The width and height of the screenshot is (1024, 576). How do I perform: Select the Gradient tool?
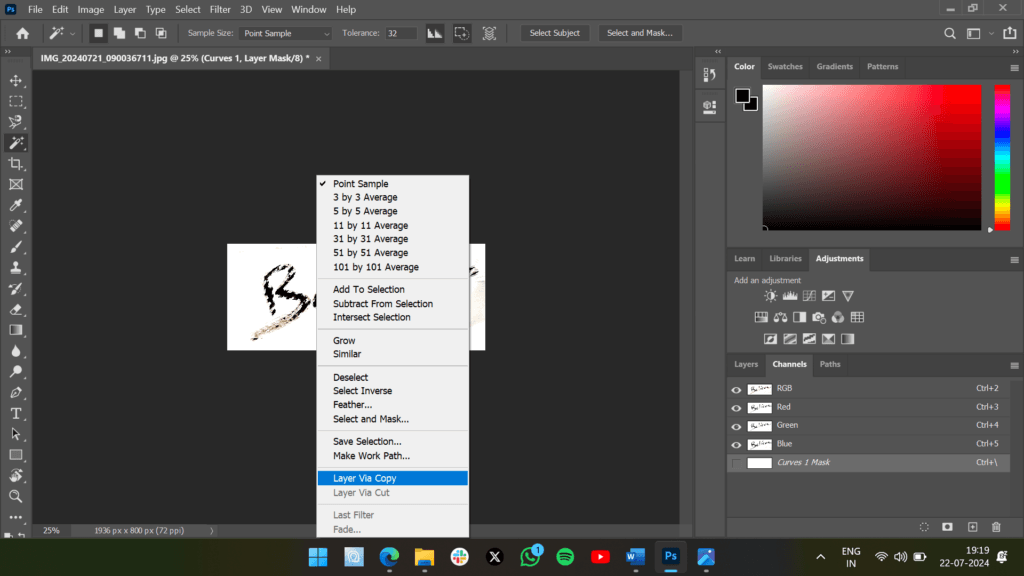(16, 330)
